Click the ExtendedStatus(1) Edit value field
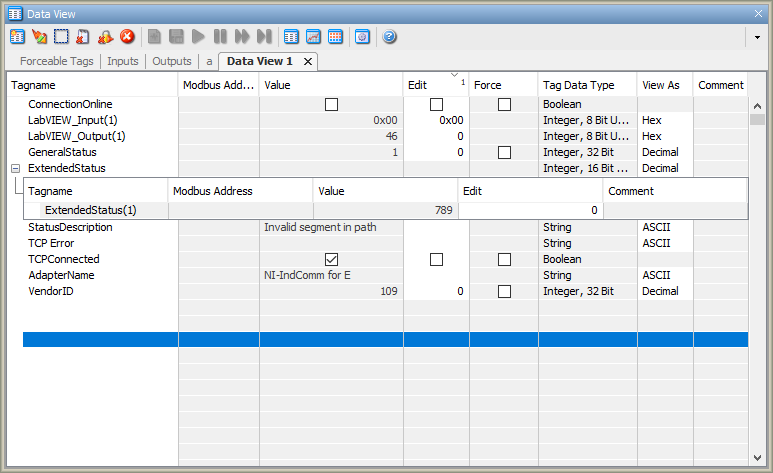This screenshot has height=473, width=773. click(530, 210)
